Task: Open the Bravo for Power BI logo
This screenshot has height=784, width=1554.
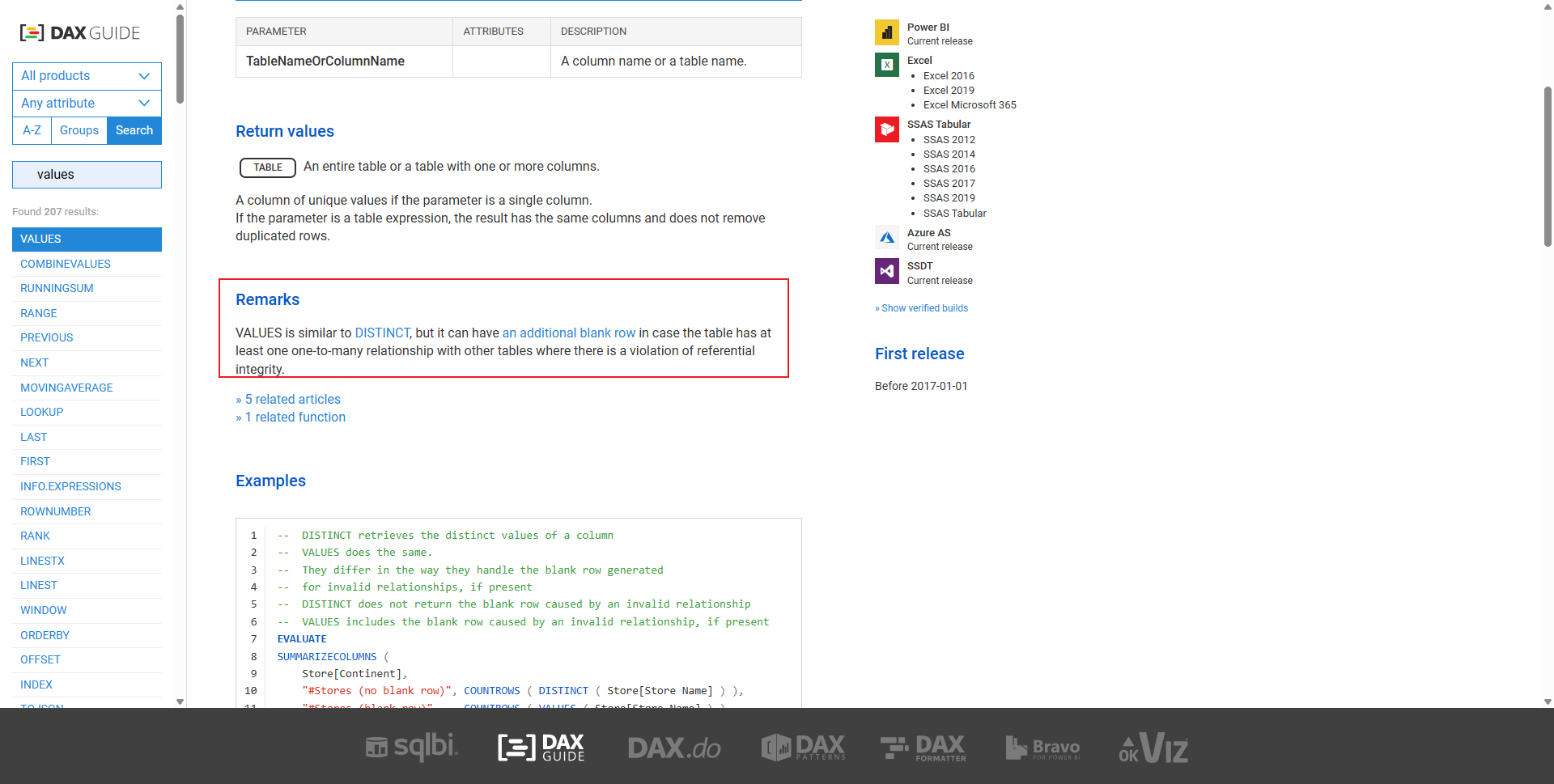Action: coord(1042,748)
